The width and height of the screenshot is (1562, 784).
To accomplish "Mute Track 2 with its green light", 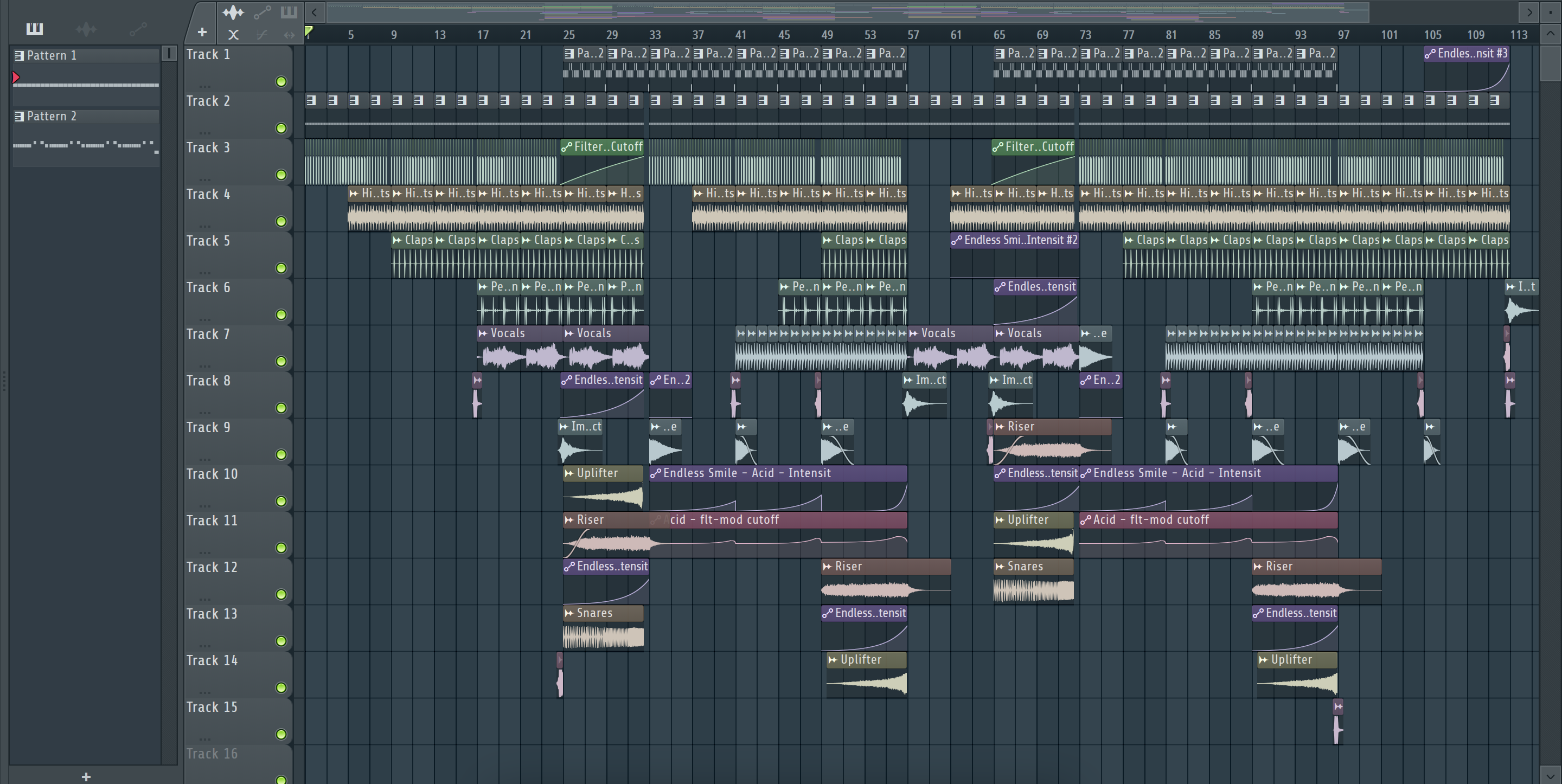I will tap(281, 128).
